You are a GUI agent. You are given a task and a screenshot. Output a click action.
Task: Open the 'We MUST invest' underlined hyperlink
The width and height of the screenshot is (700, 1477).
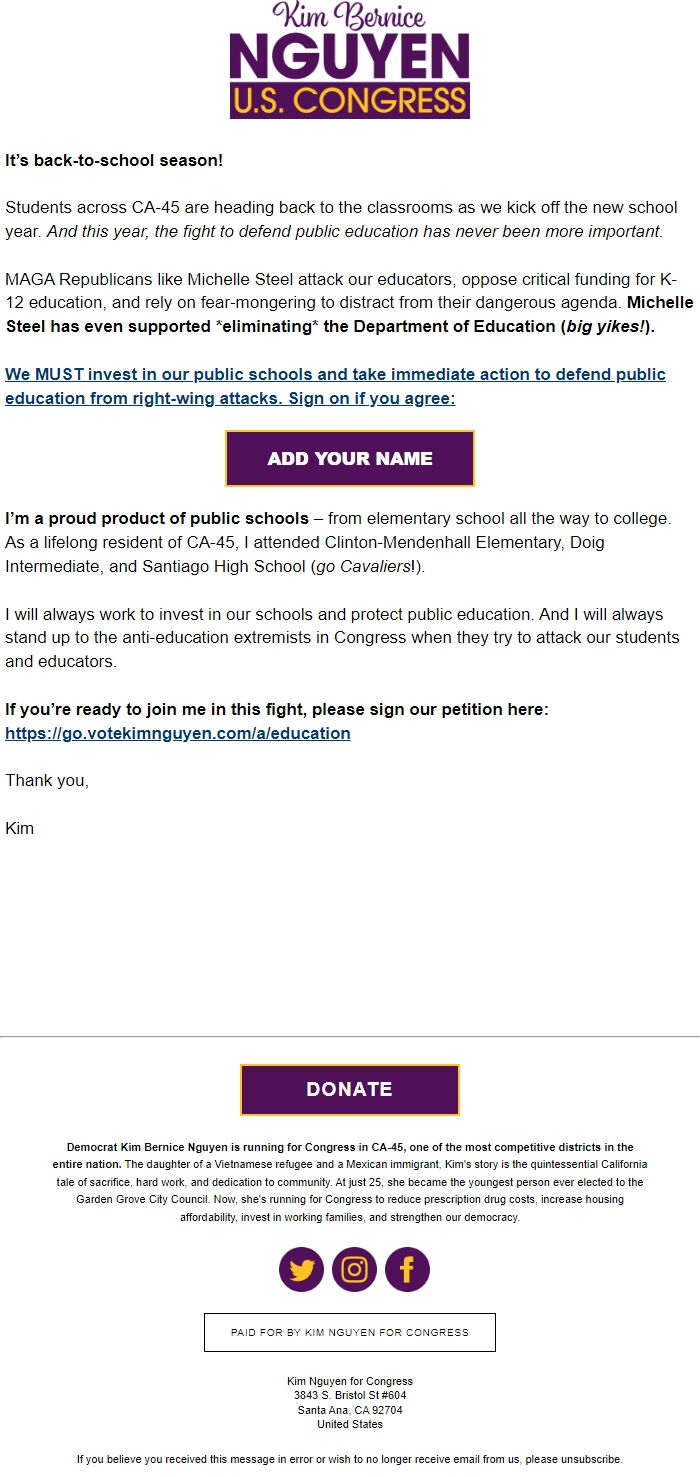point(336,374)
